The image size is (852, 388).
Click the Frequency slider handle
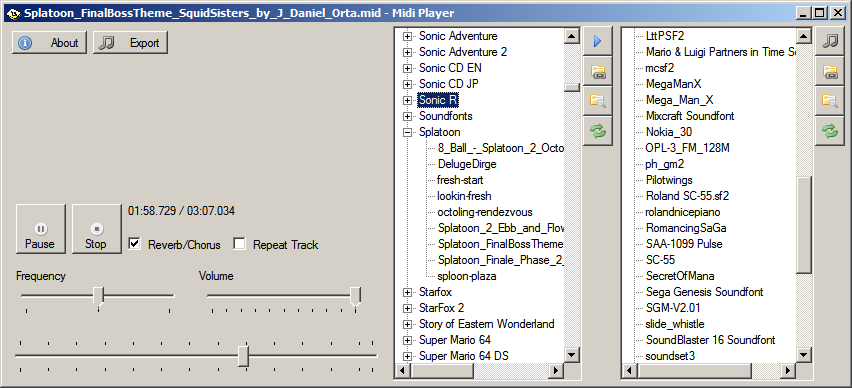[98, 297]
